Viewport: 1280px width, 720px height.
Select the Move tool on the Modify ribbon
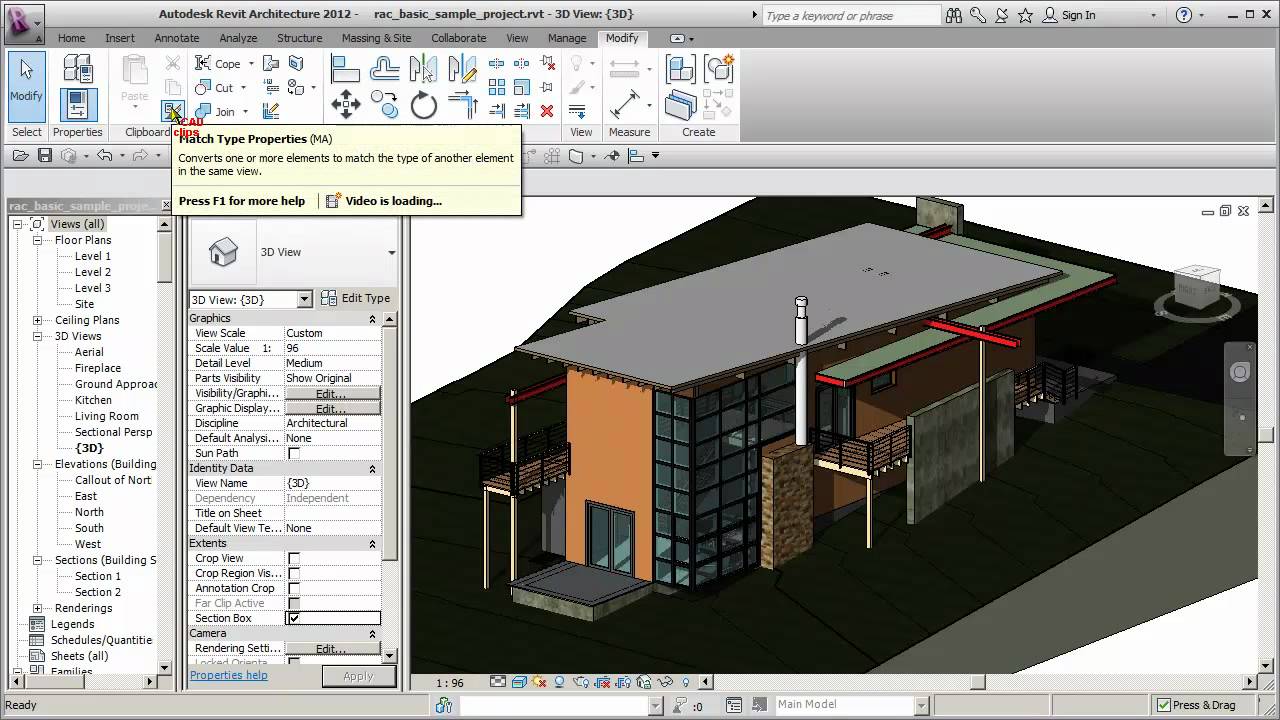pyautogui.click(x=345, y=103)
